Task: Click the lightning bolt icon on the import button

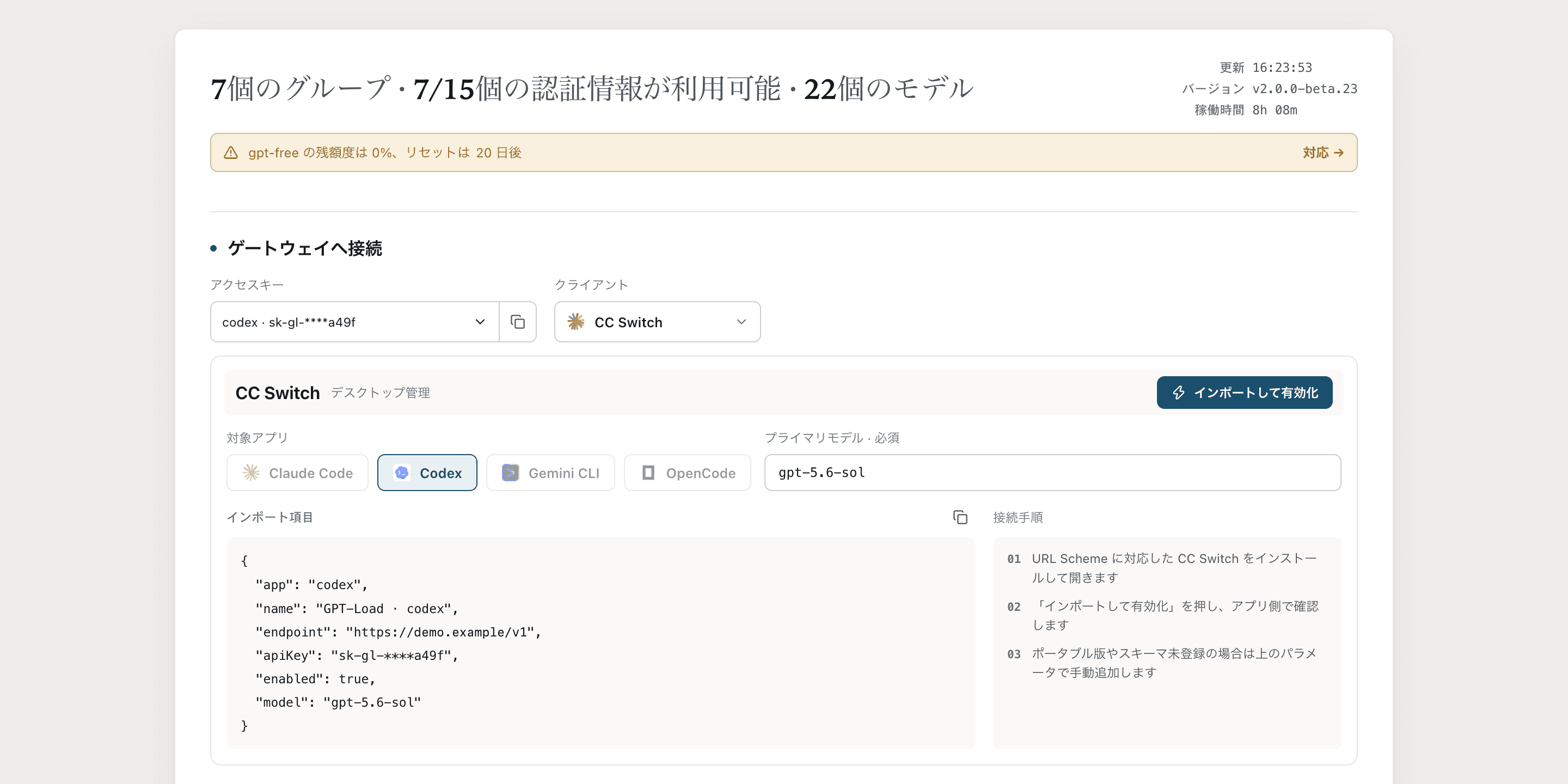Action: click(1178, 393)
